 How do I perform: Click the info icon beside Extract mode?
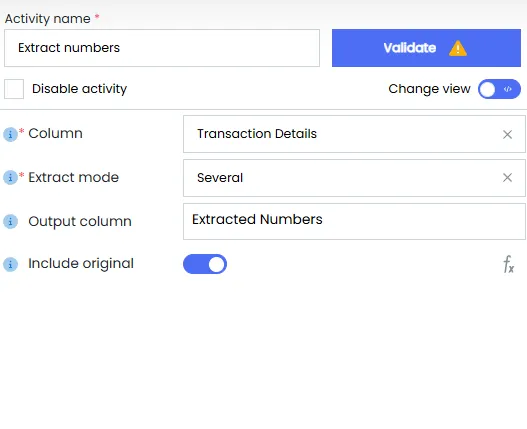[x=10, y=177]
